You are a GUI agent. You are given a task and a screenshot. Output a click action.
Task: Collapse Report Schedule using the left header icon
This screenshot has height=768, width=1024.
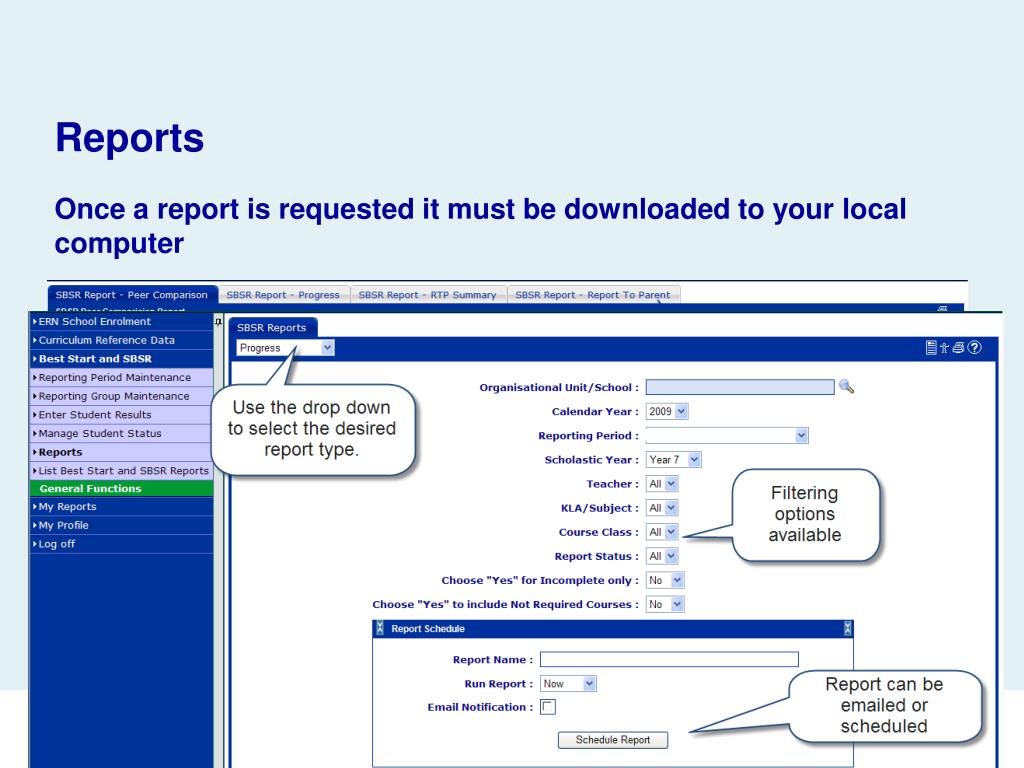379,629
